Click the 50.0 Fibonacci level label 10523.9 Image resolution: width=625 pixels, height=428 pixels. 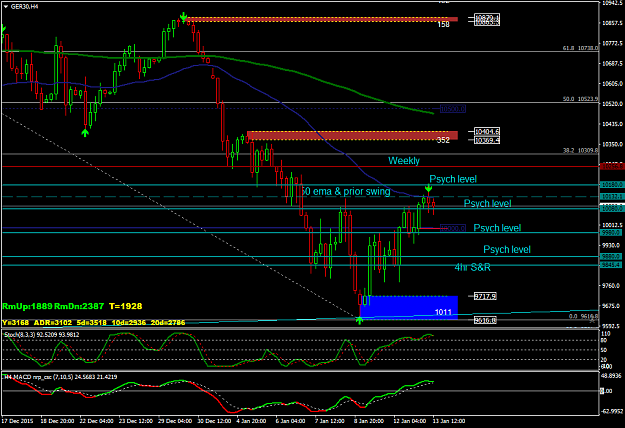pos(580,99)
